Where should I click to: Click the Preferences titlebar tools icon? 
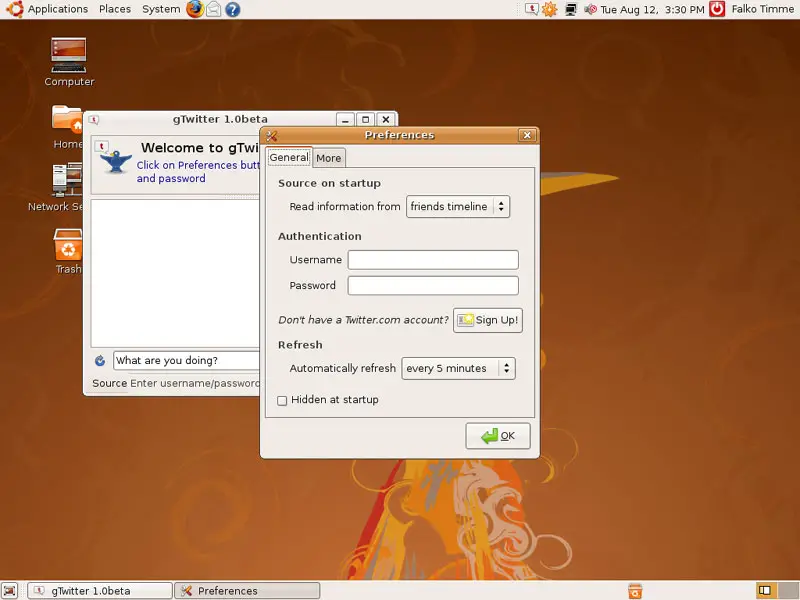tap(271, 136)
